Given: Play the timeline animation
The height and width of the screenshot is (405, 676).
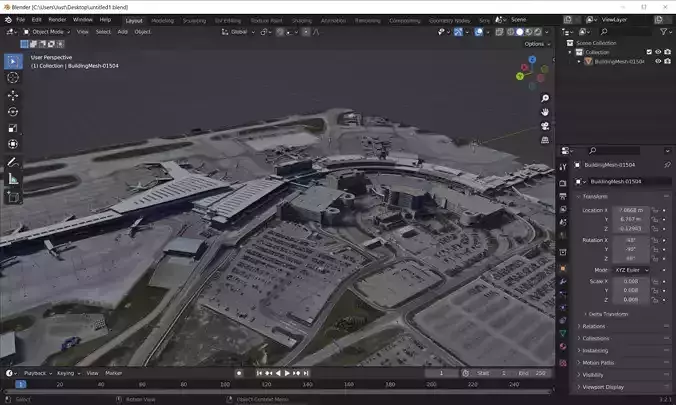Looking at the screenshot, I should point(287,373).
